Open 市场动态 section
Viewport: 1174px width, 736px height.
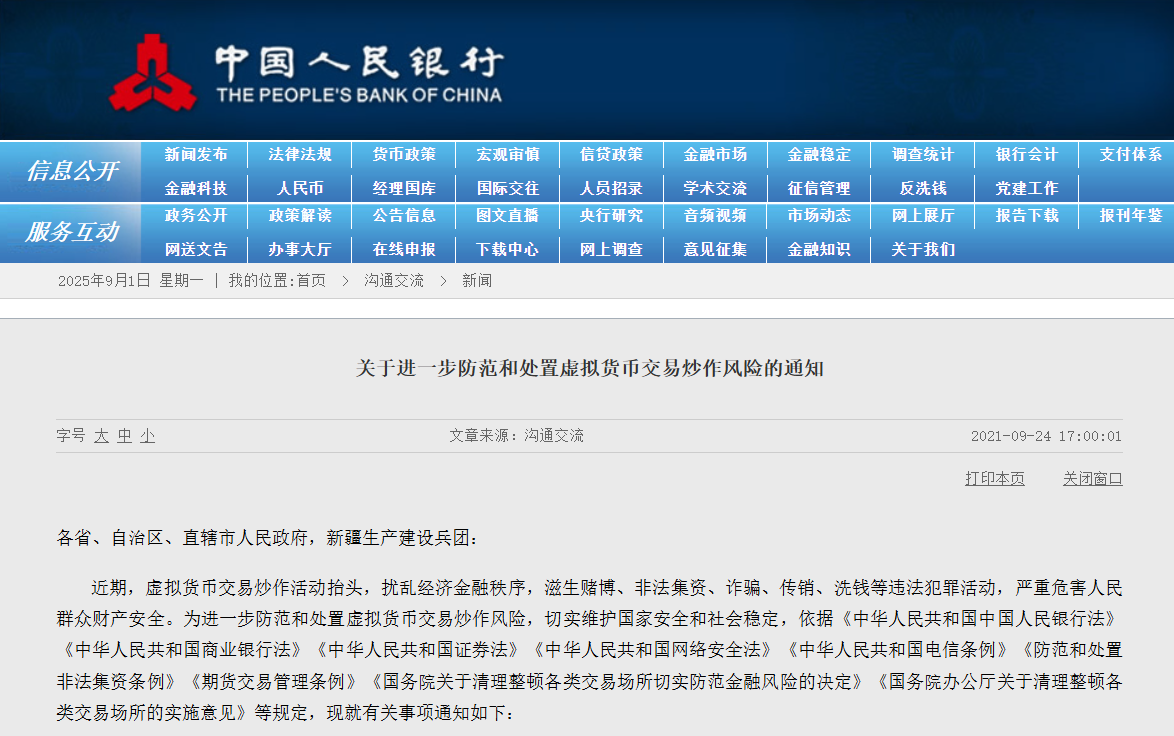coord(819,216)
